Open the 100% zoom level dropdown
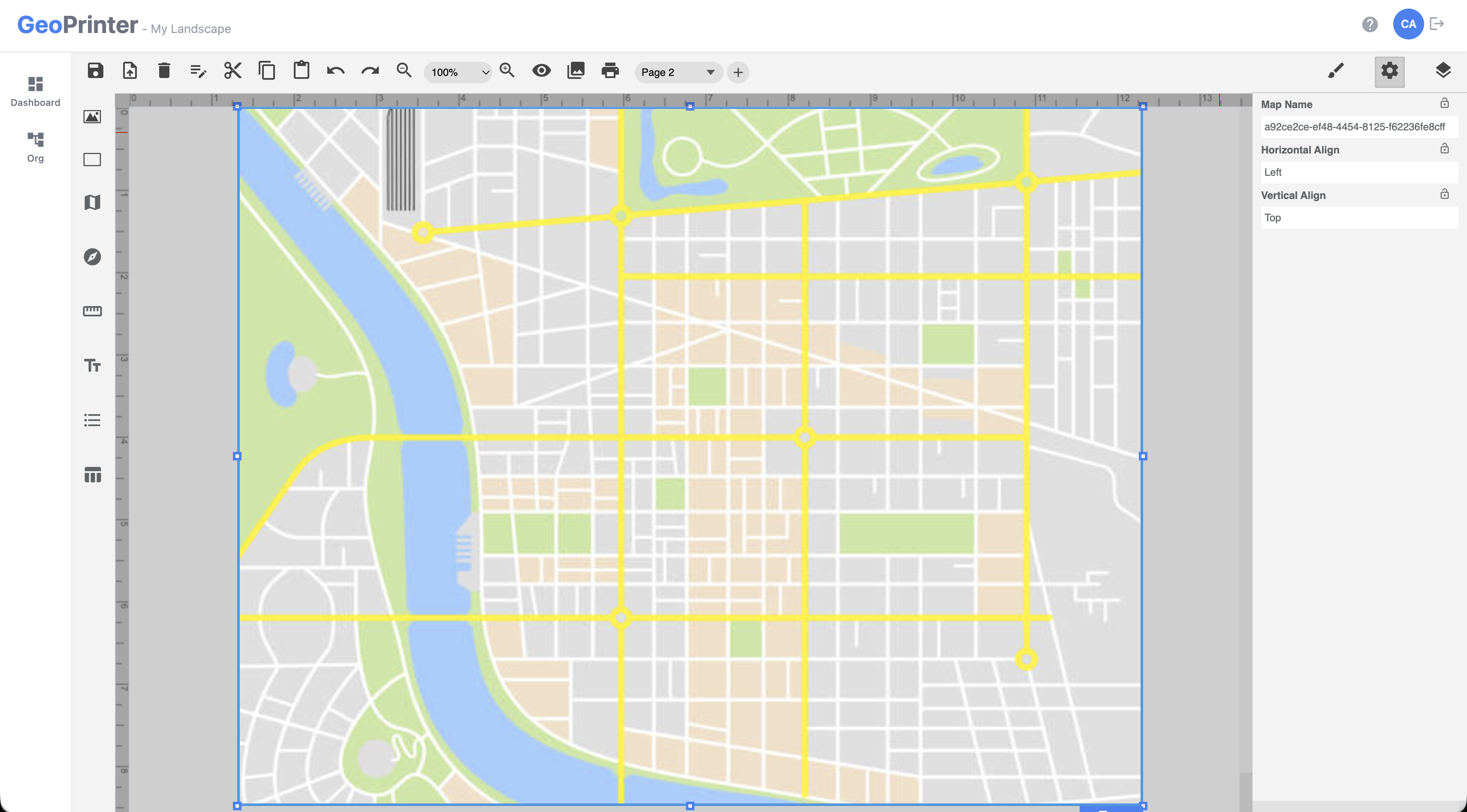This screenshot has width=1467, height=812. pos(458,72)
